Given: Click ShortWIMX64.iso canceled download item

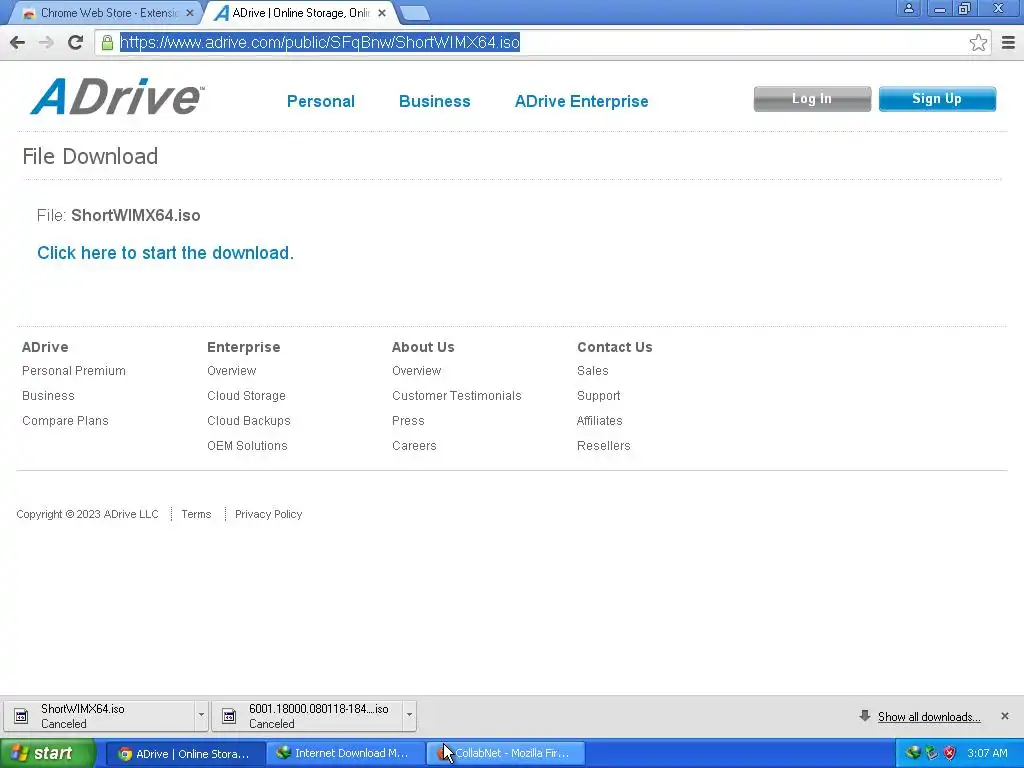Looking at the screenshot, I should 98,716.
